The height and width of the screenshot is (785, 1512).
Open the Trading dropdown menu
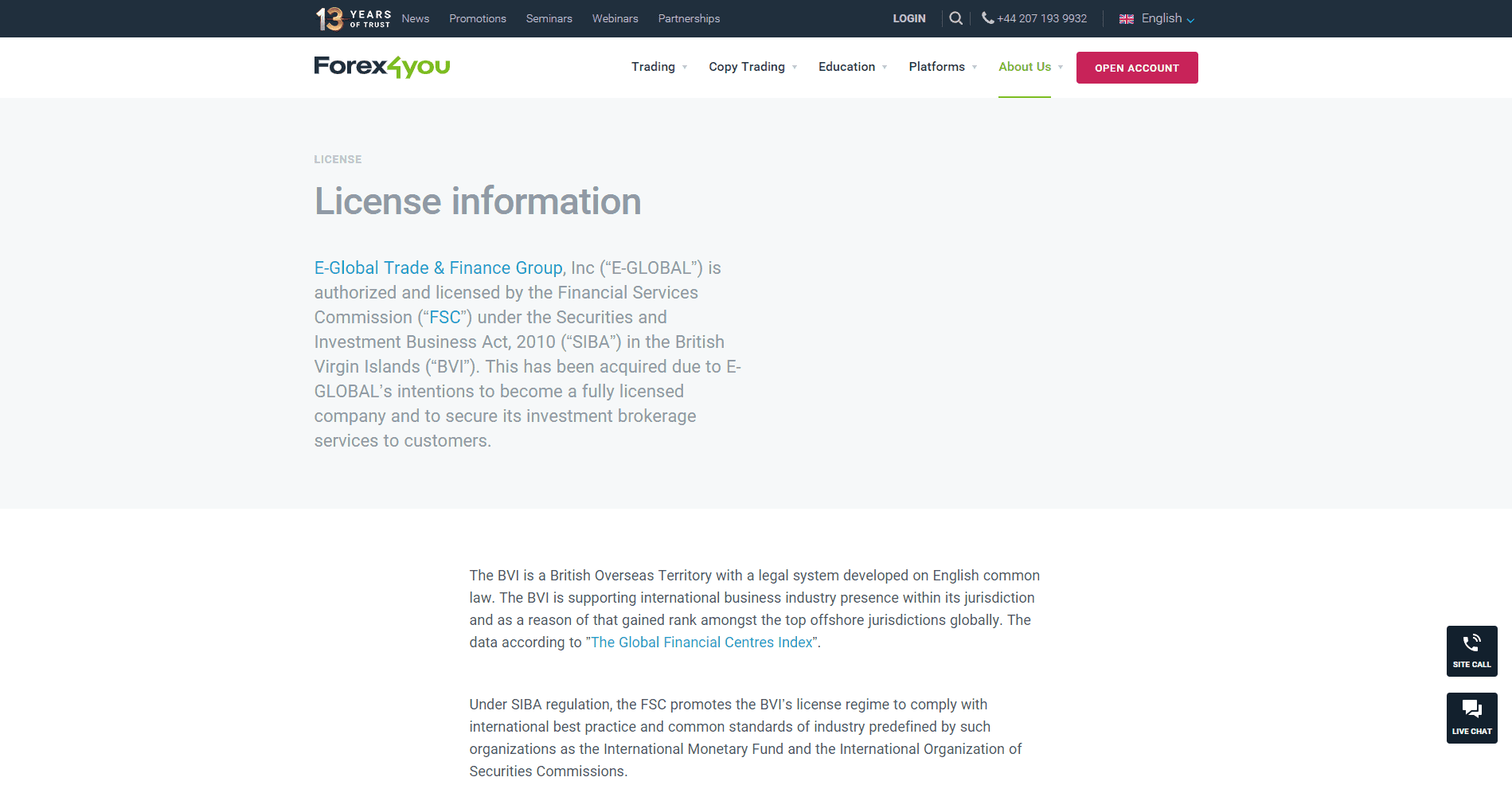tap(654, 67)
